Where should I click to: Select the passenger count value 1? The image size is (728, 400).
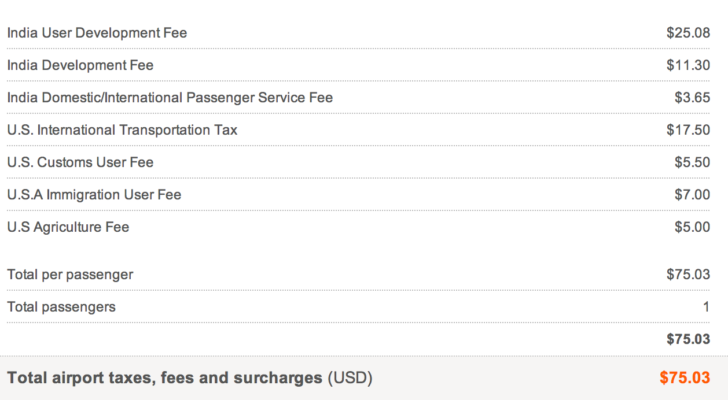(x=706, y=307)
